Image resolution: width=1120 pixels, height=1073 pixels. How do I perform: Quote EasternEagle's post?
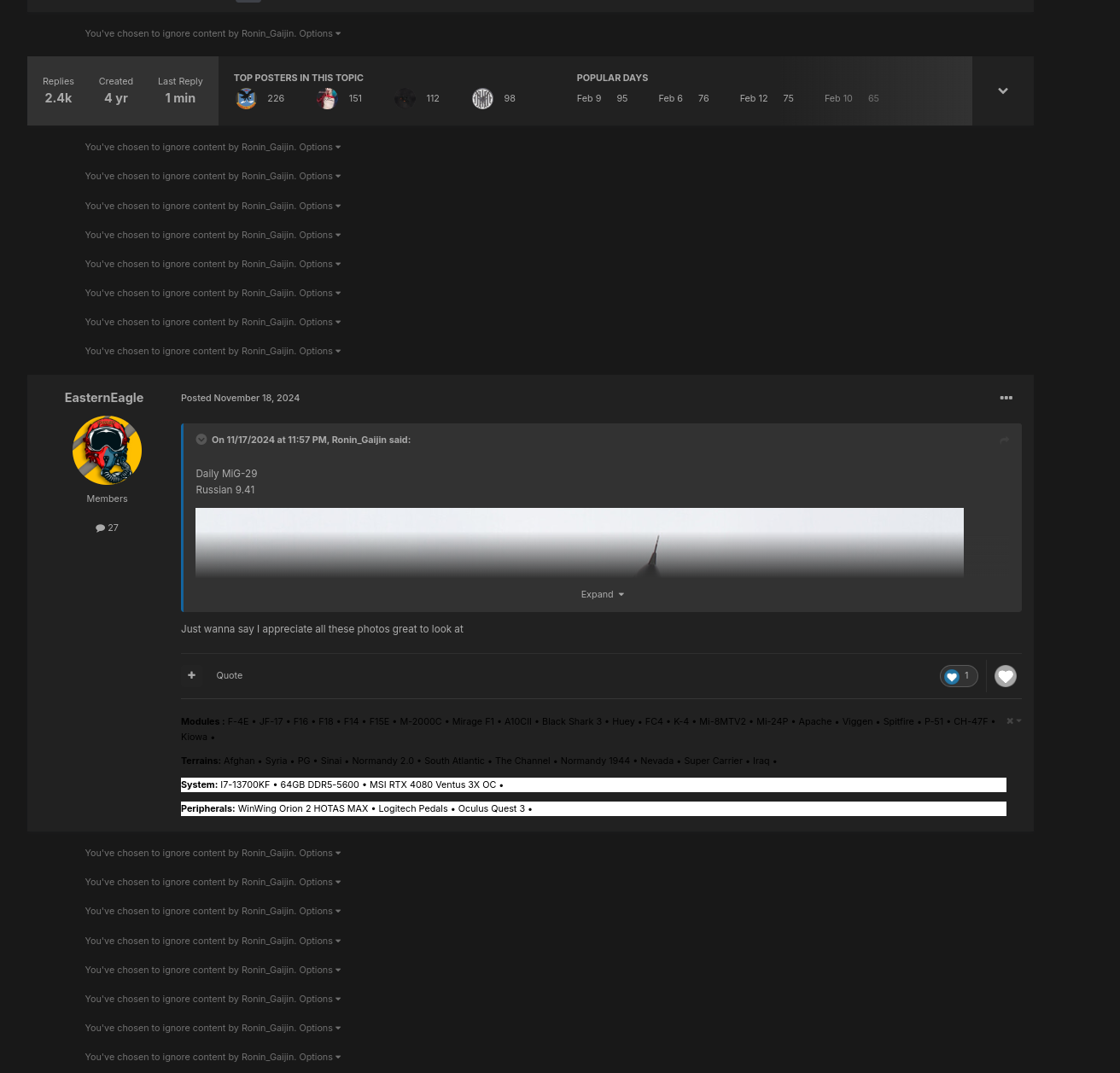click(x=229, y=675)
